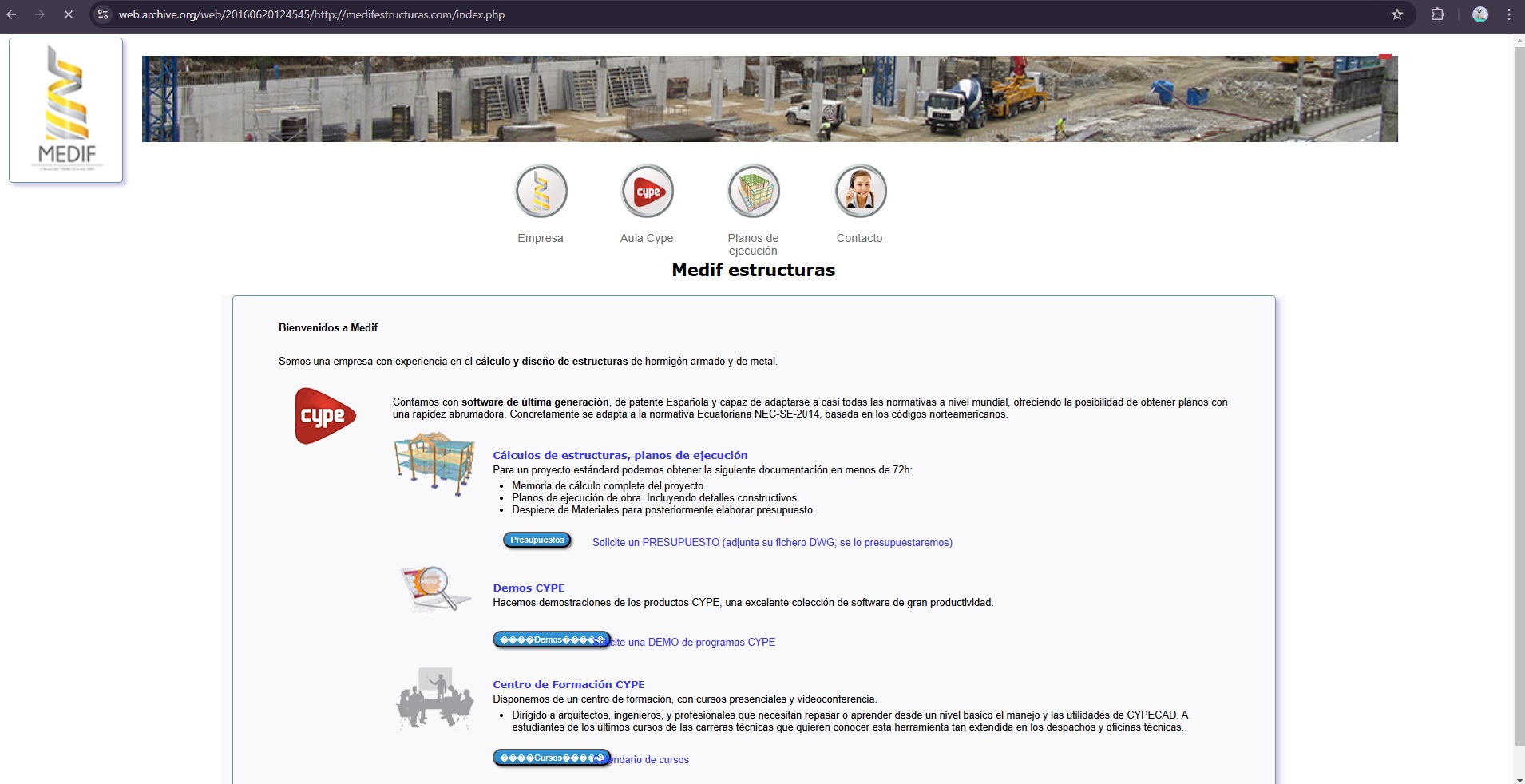Viewport: 1525px width, 784px height.
Task: Open the browser extensions puzzle icon
Action: (x=1437, y=14)
